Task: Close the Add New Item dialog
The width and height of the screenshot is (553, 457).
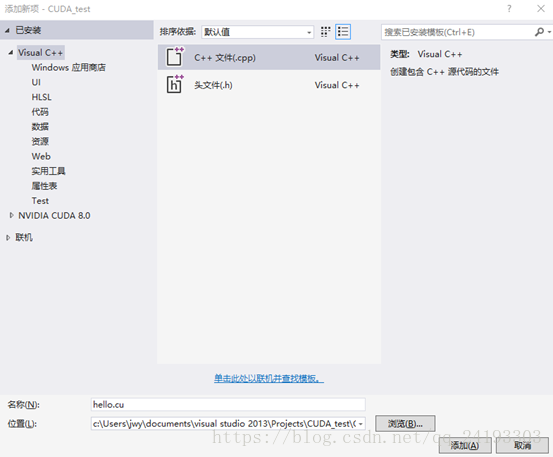Action: pyautogui.click(x=541, y=9)
